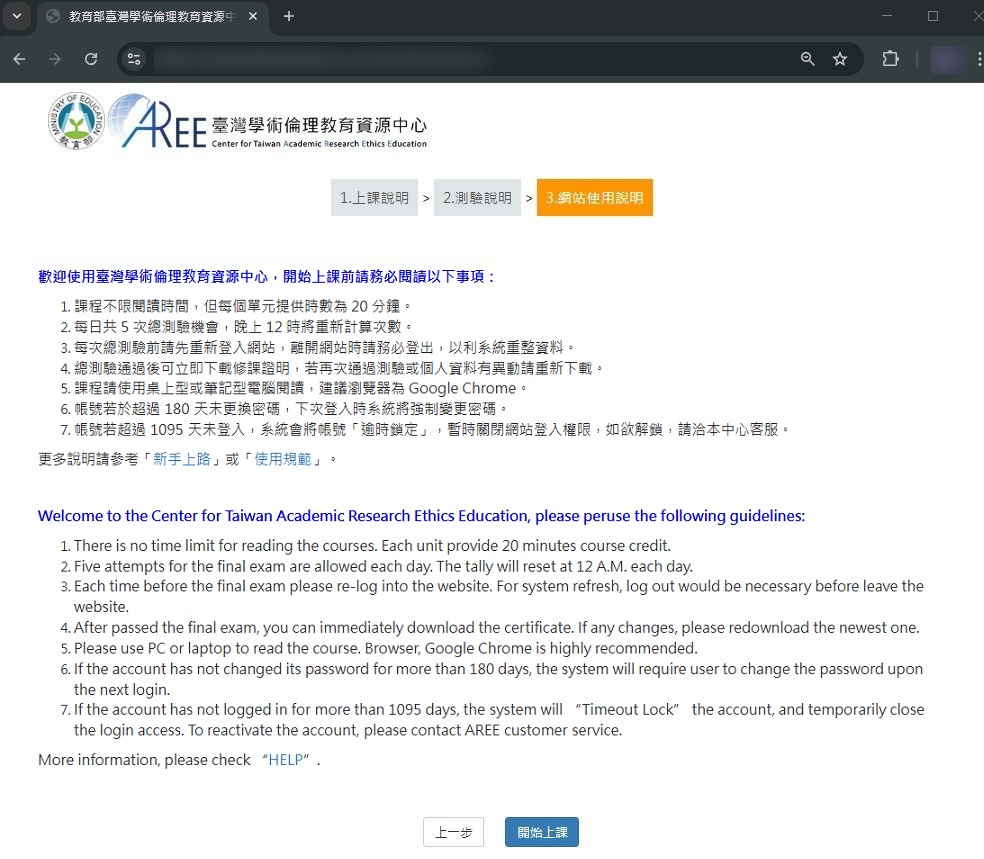Click text 課程請使用桌上型或筆記型電腦閱讀
Image resolution: width=984 pixels, height=859 pixels.
tap(189, 388)
